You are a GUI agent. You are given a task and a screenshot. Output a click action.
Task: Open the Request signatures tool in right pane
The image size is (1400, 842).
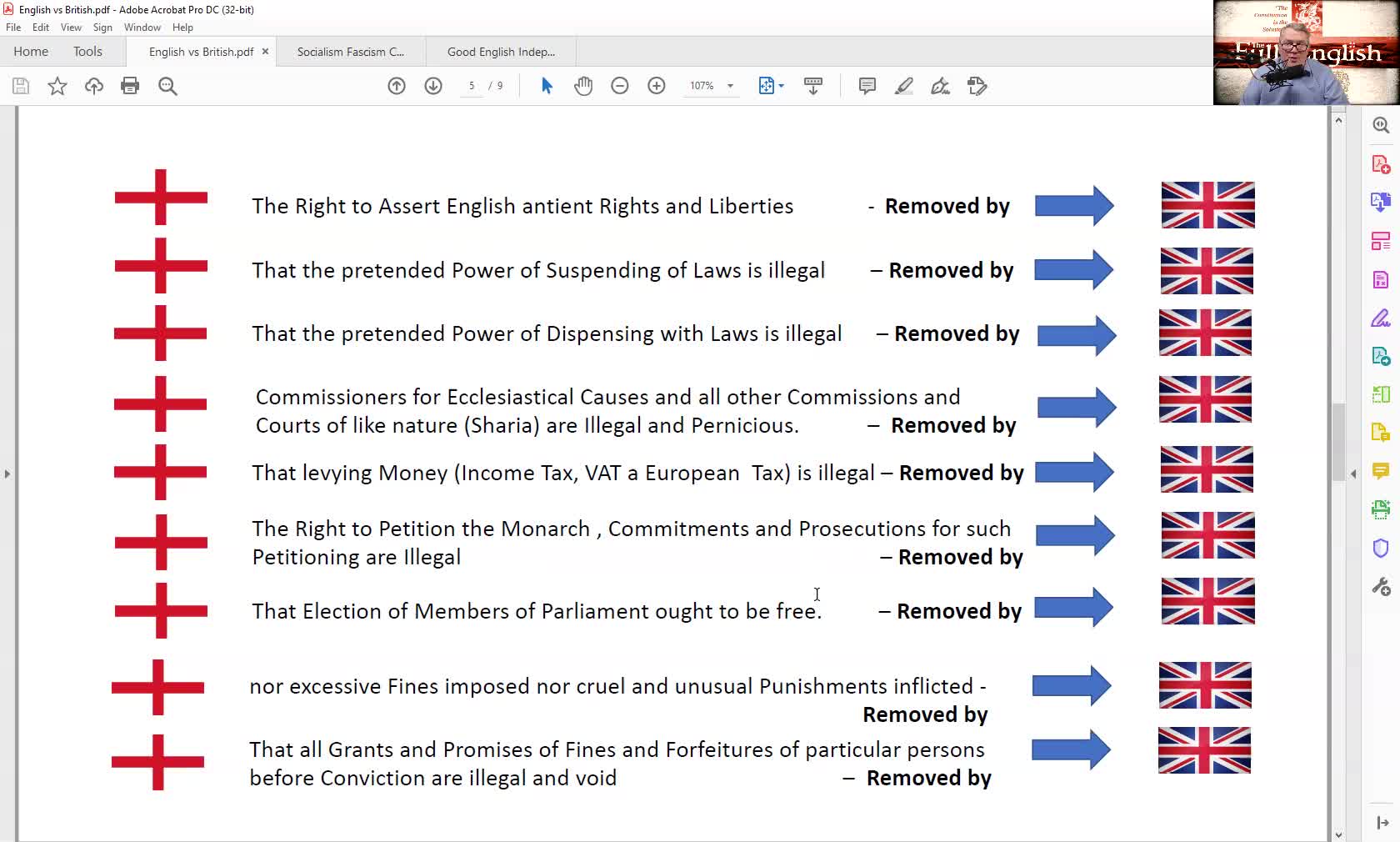pos(1381,356)
